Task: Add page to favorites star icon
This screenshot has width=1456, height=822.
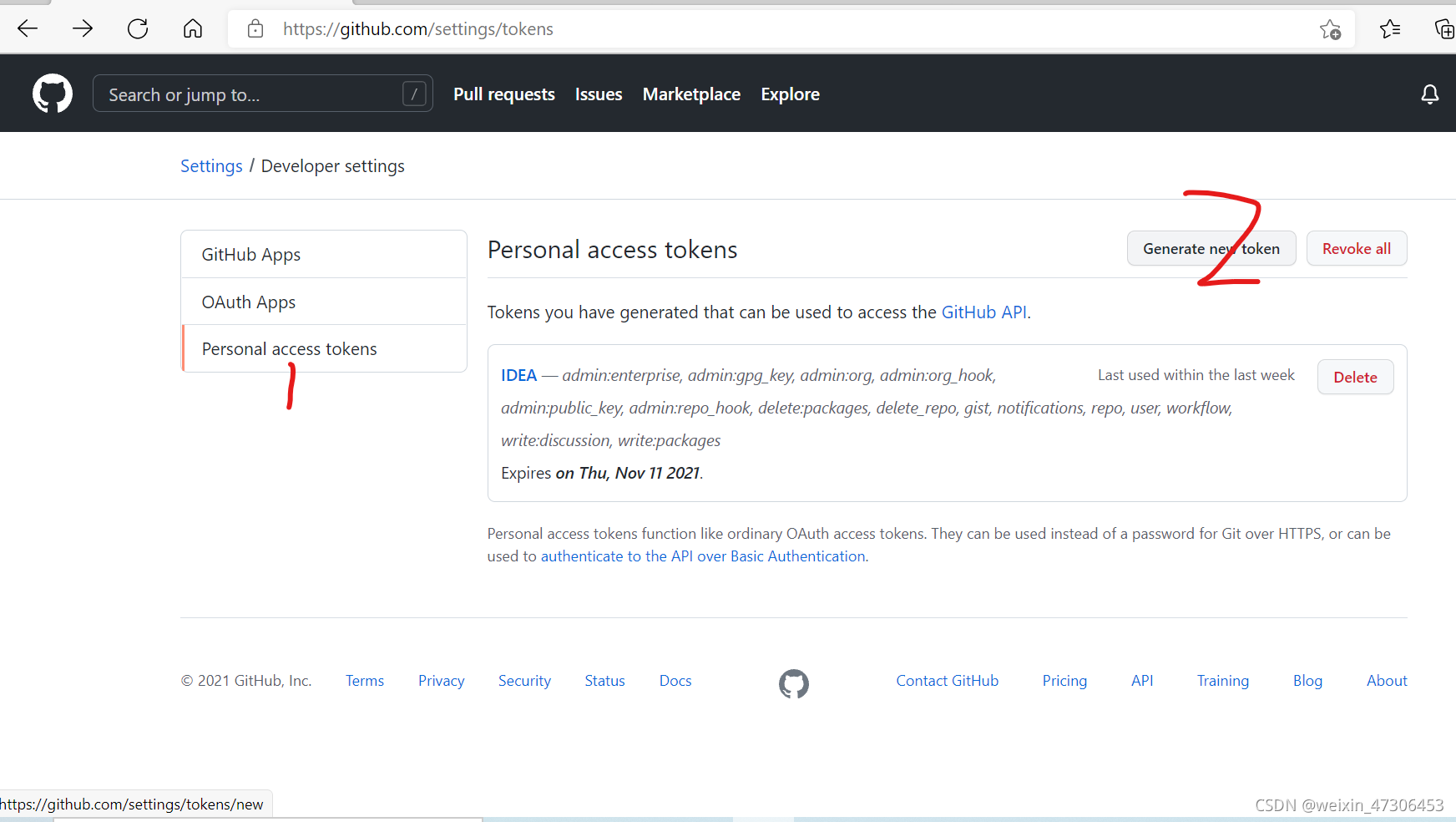Action: [x=1331, y=29]
